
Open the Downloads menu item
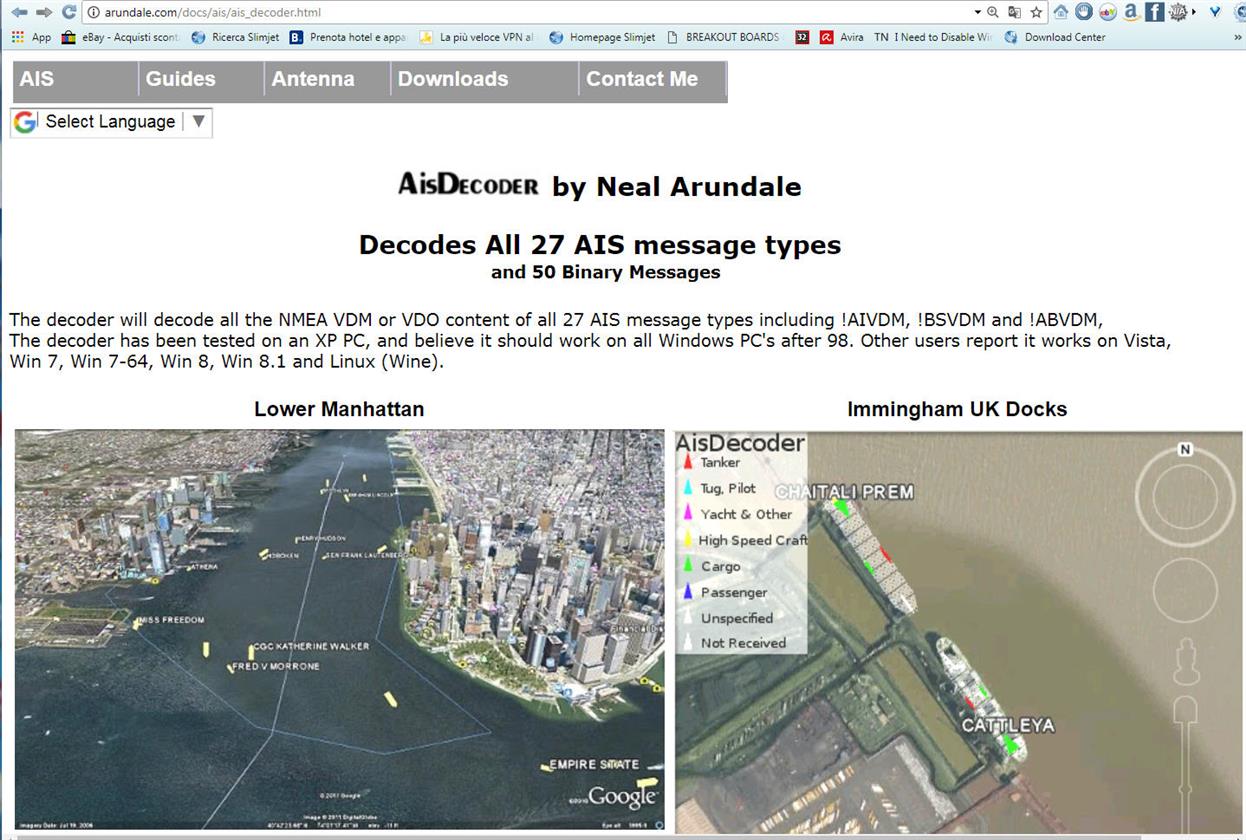click(484, 80)
